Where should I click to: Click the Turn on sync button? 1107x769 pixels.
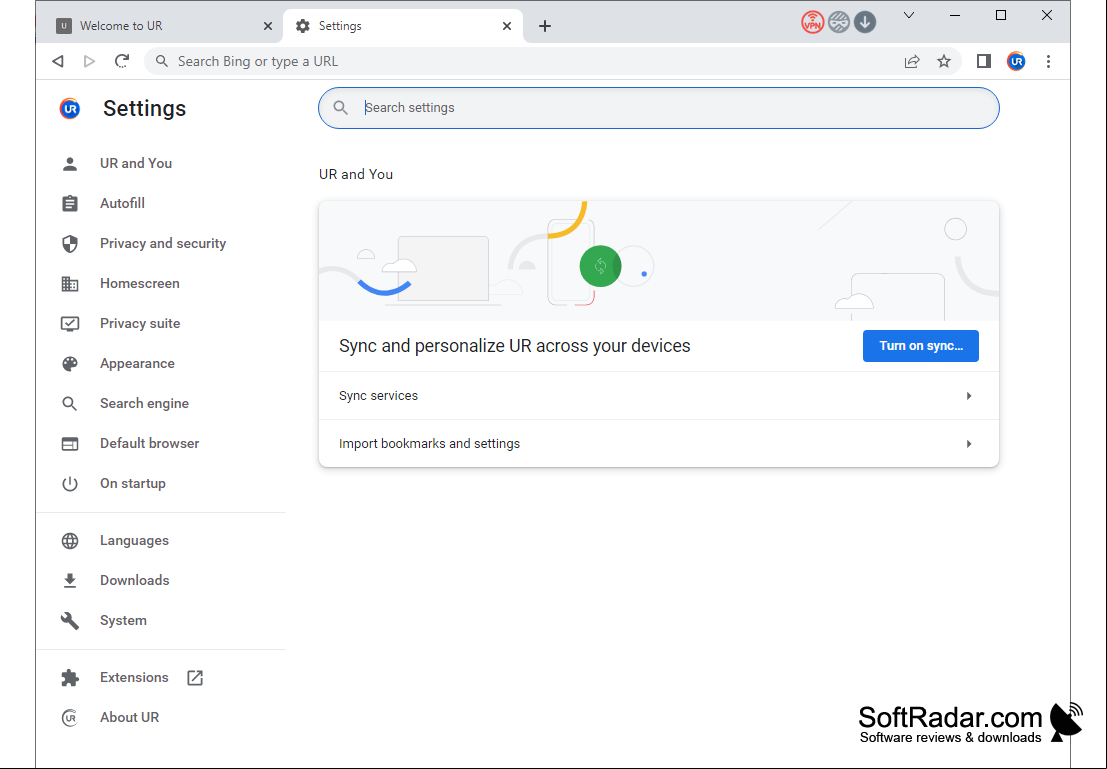[x=921, y=346]
